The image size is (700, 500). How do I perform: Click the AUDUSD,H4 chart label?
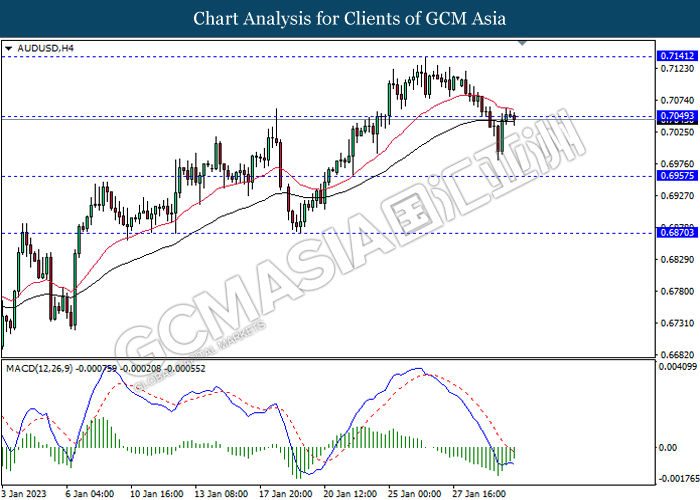[46, 48]
